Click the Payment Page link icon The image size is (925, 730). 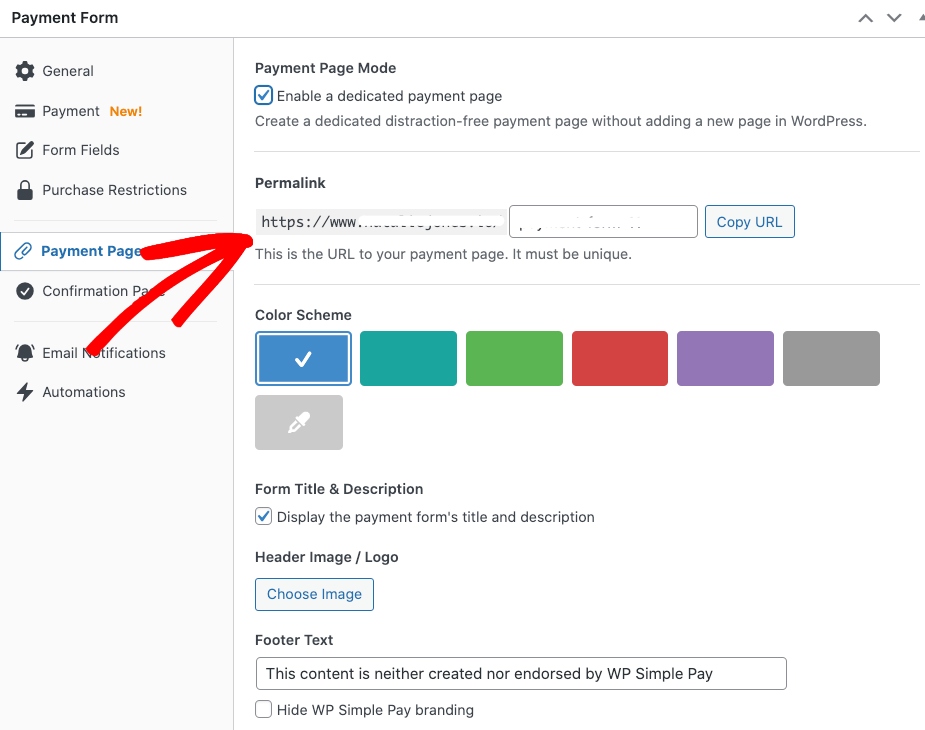click(23, 251)
